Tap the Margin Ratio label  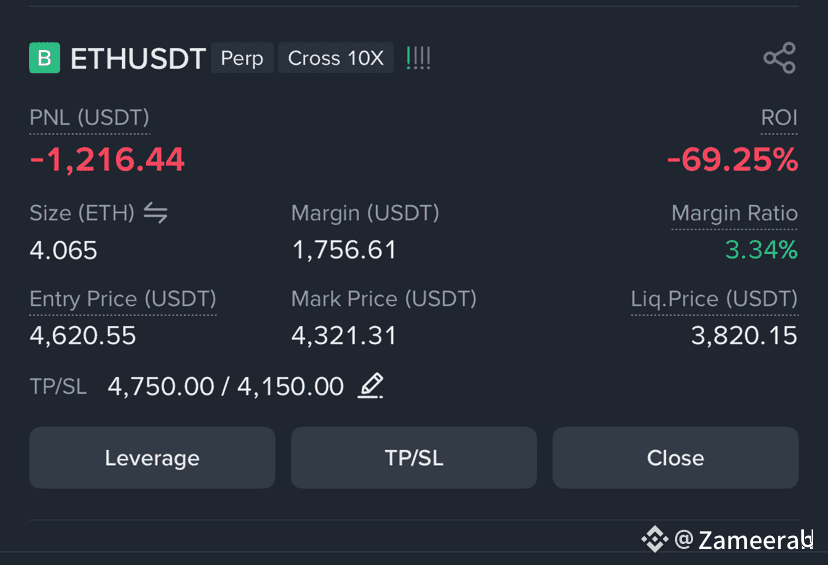pos(735,213)
